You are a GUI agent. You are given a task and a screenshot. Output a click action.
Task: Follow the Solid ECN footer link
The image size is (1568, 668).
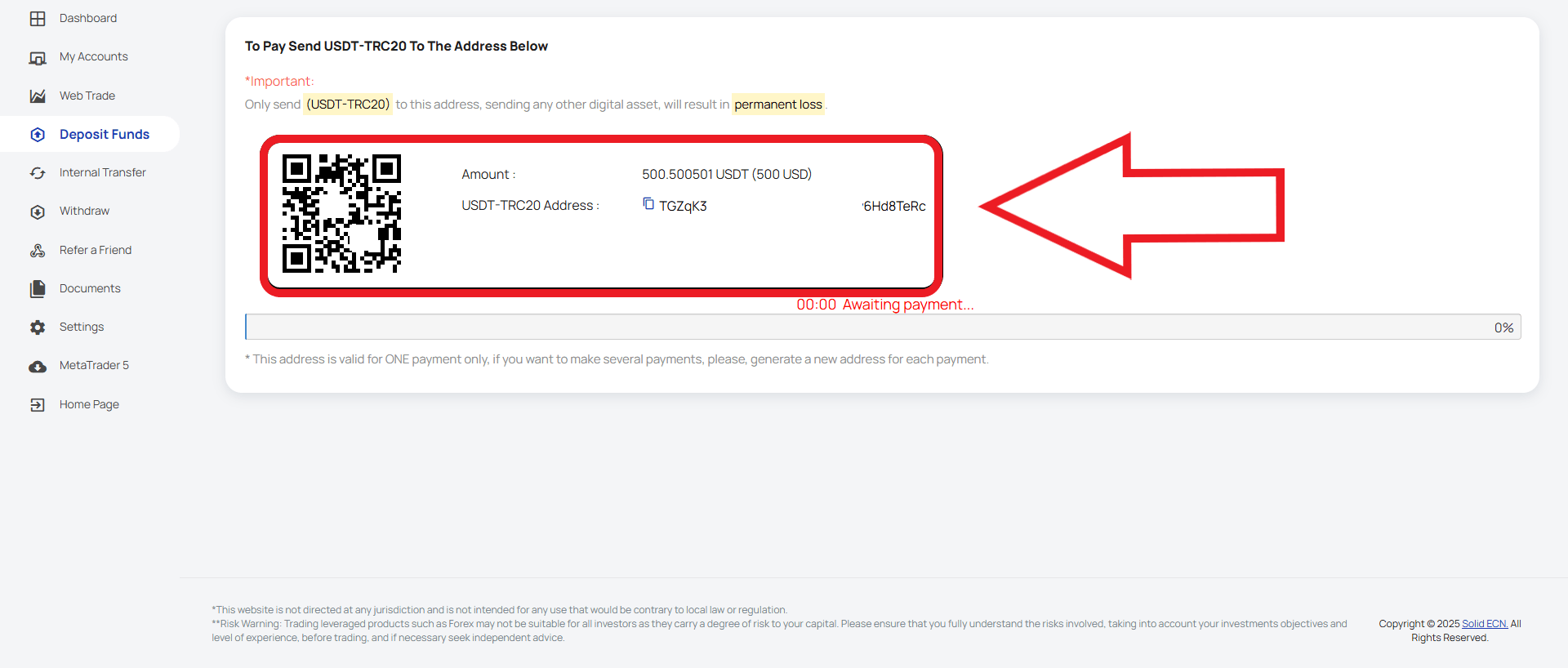pos(1485,624)
